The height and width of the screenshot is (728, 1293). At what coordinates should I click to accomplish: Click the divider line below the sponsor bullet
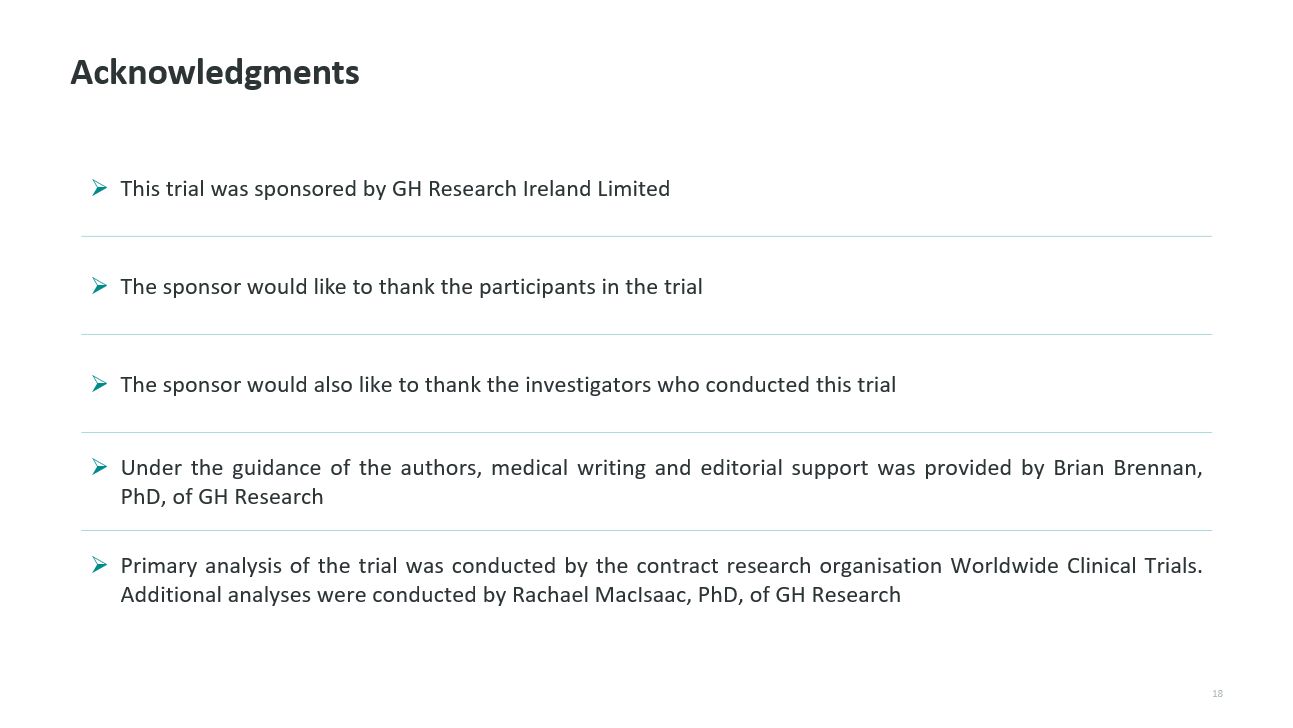646,237
